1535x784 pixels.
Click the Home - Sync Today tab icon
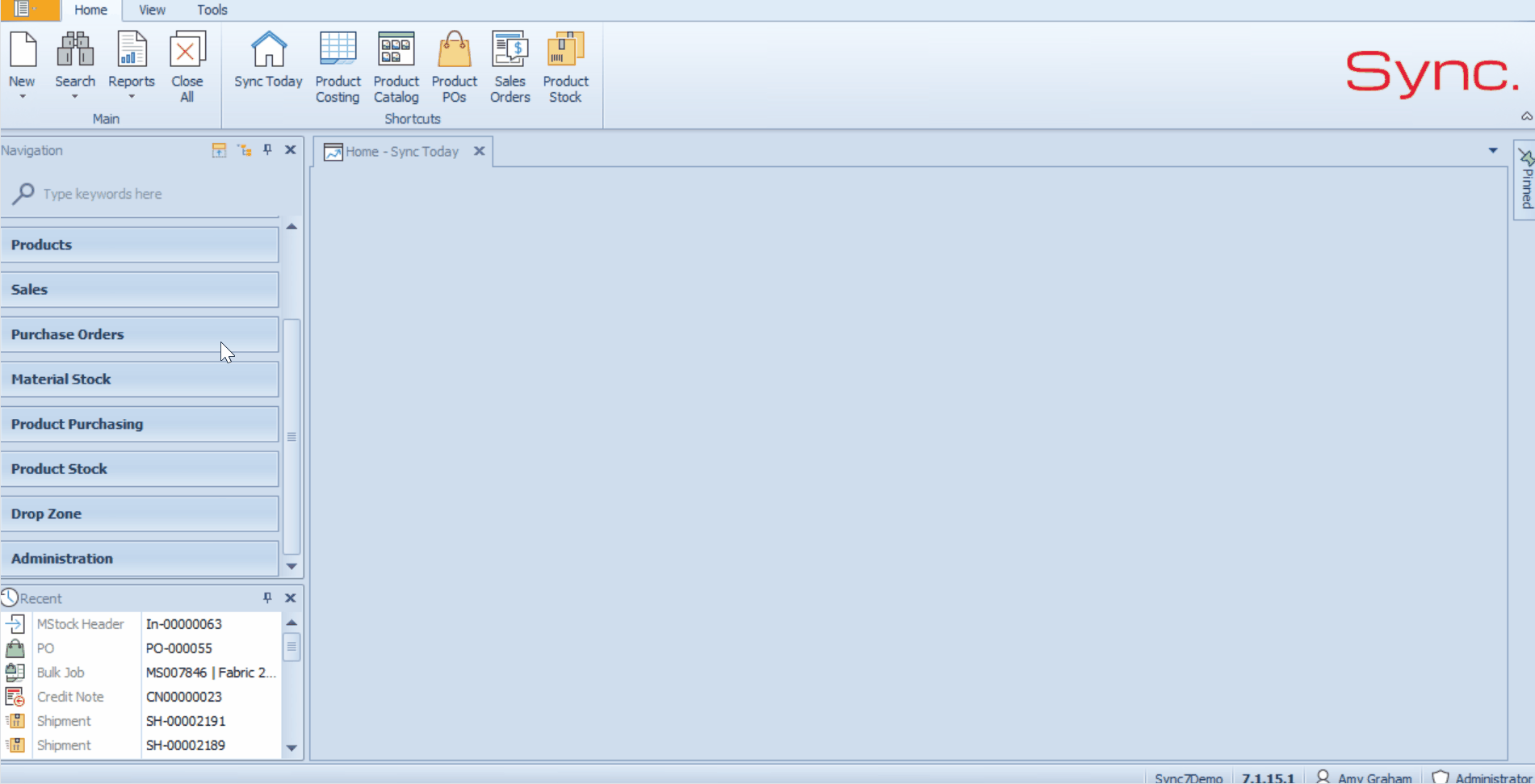(333, 152)
